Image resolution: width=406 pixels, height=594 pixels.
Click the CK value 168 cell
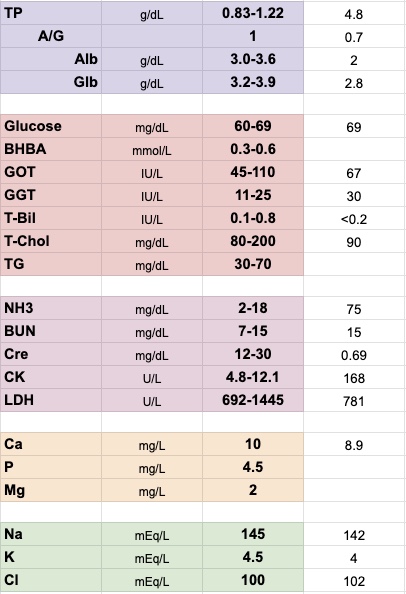click(354, 377)
